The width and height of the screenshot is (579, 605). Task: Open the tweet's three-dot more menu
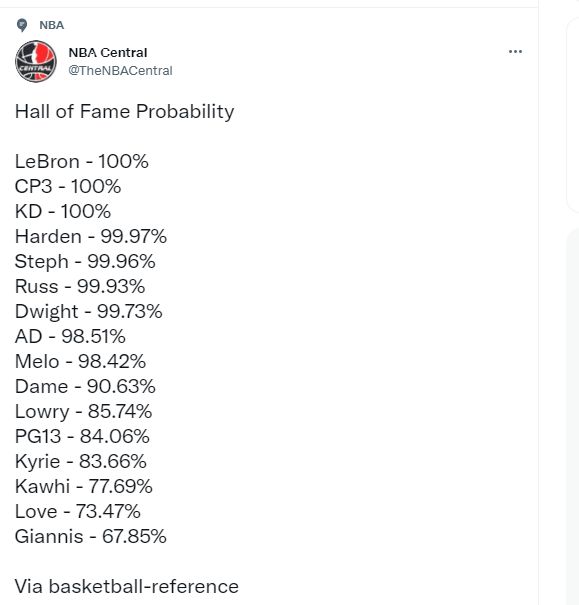[x=515, y=51]
